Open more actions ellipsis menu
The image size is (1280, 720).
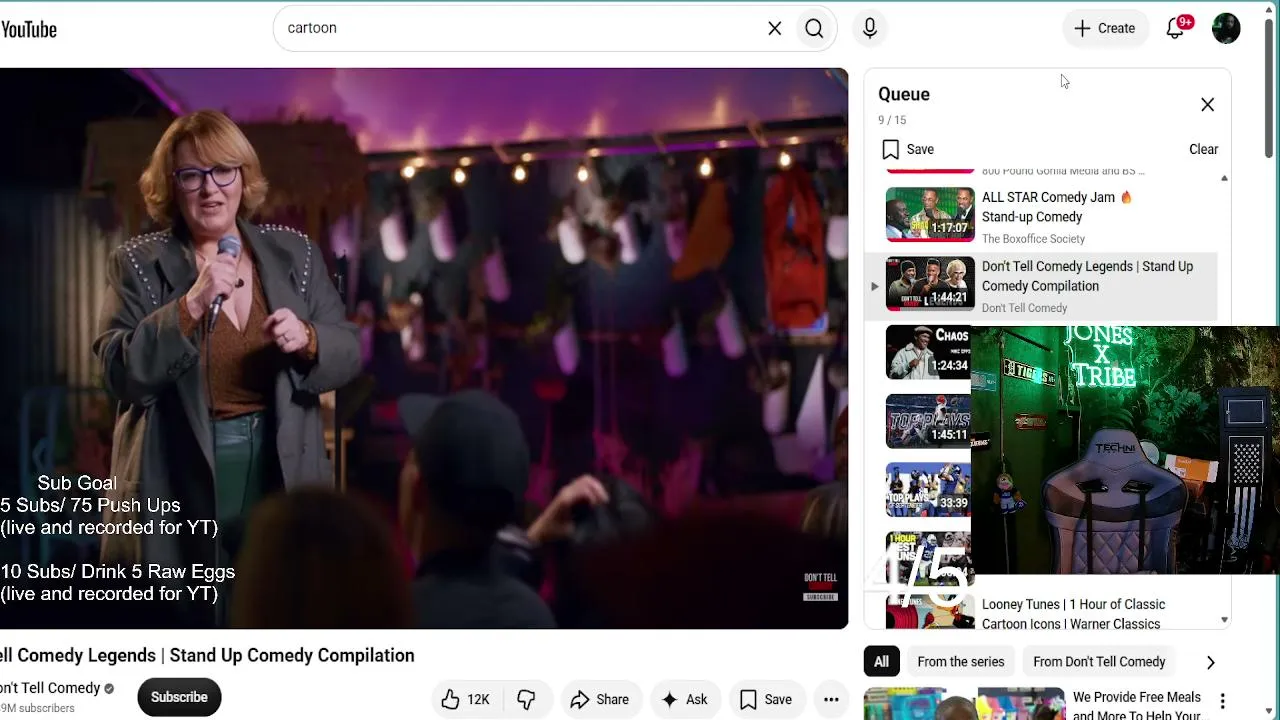[x=831, y=699]
